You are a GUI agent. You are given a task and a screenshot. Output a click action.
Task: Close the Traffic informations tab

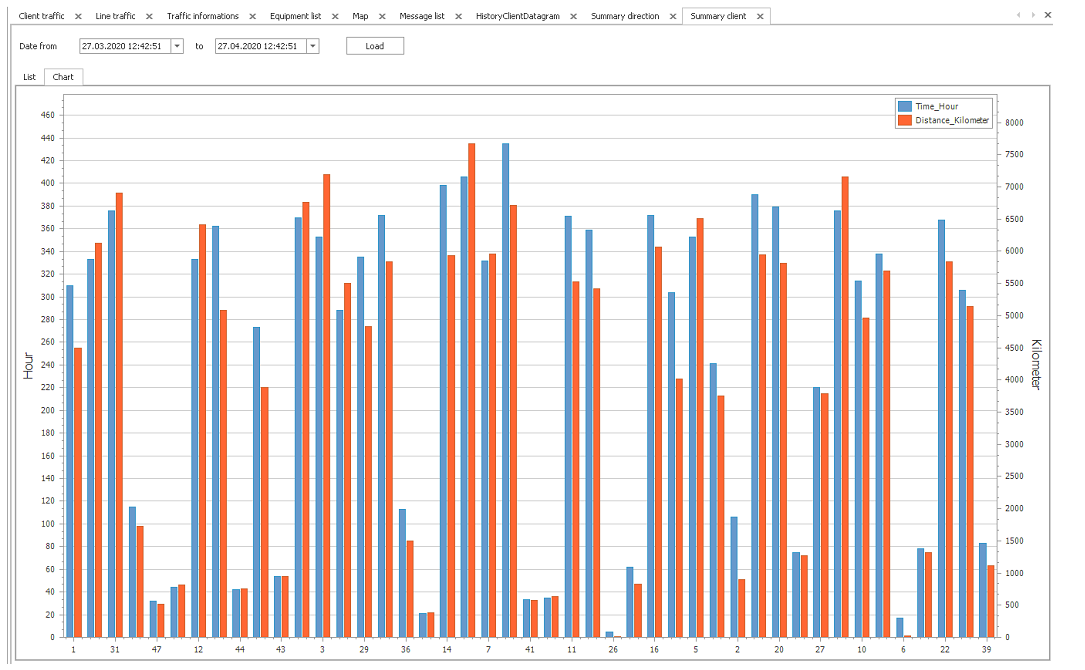tap(252, 17)
